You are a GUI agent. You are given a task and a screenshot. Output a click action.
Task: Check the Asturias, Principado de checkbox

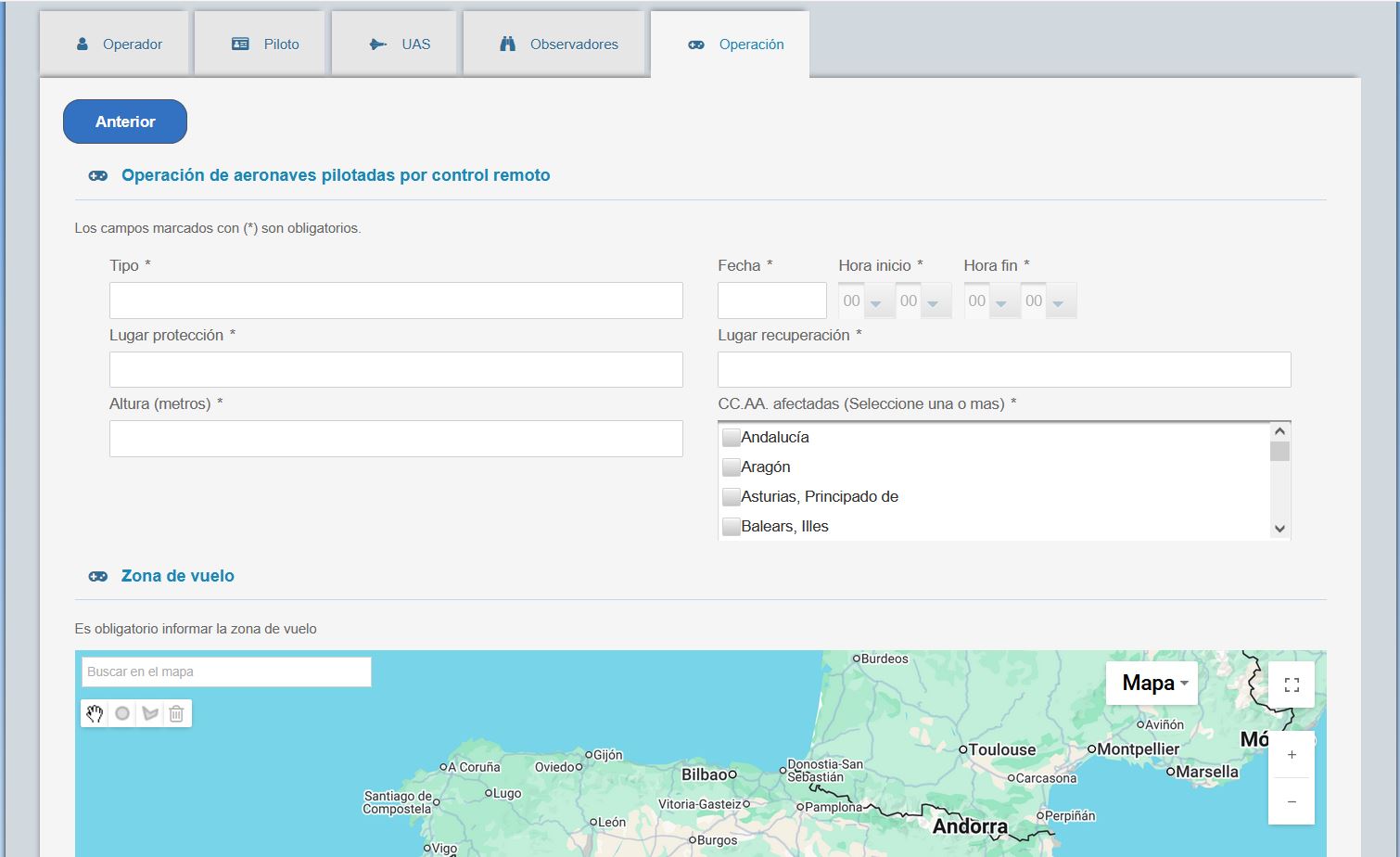tap(732, 497)
